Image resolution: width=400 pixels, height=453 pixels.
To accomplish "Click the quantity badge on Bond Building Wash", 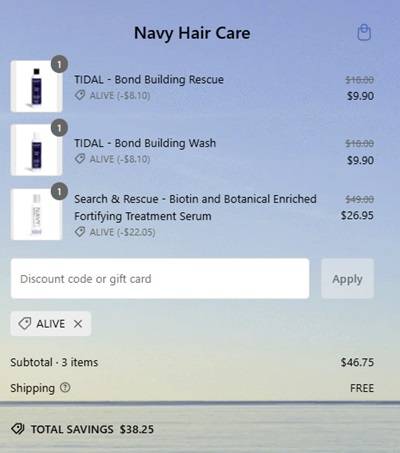I will pos(59,128).
